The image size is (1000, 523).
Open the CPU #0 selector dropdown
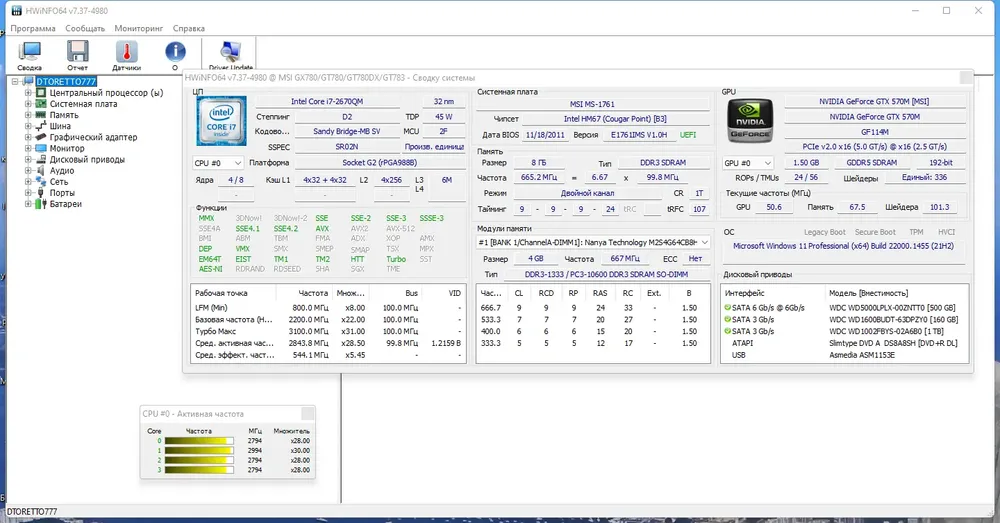pyautogui.click(x=217, y=163)
